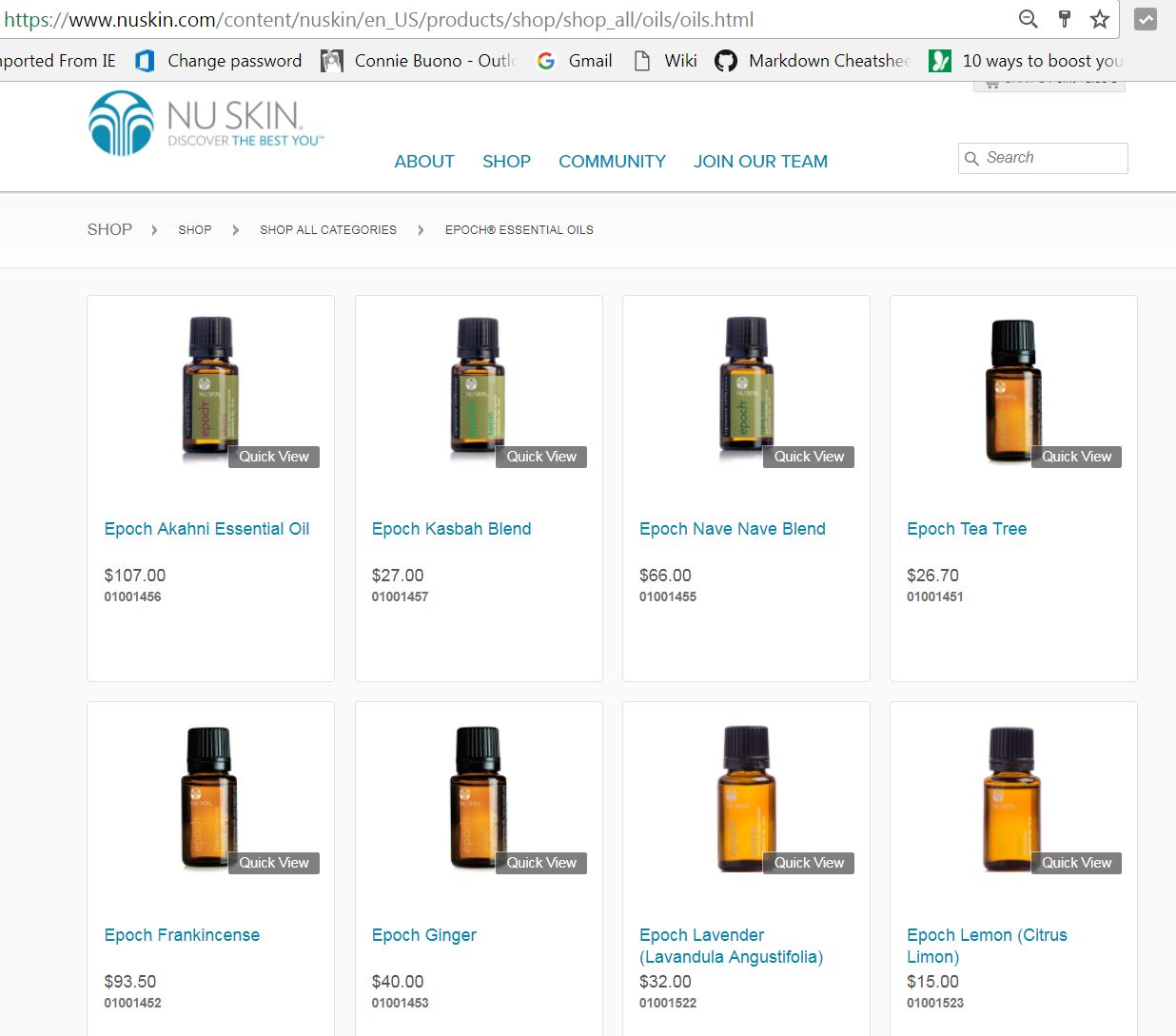Open the Gmail bookmark
Screen dimensions: 1176x1036
pyautogui.click(x=575, y=61)
